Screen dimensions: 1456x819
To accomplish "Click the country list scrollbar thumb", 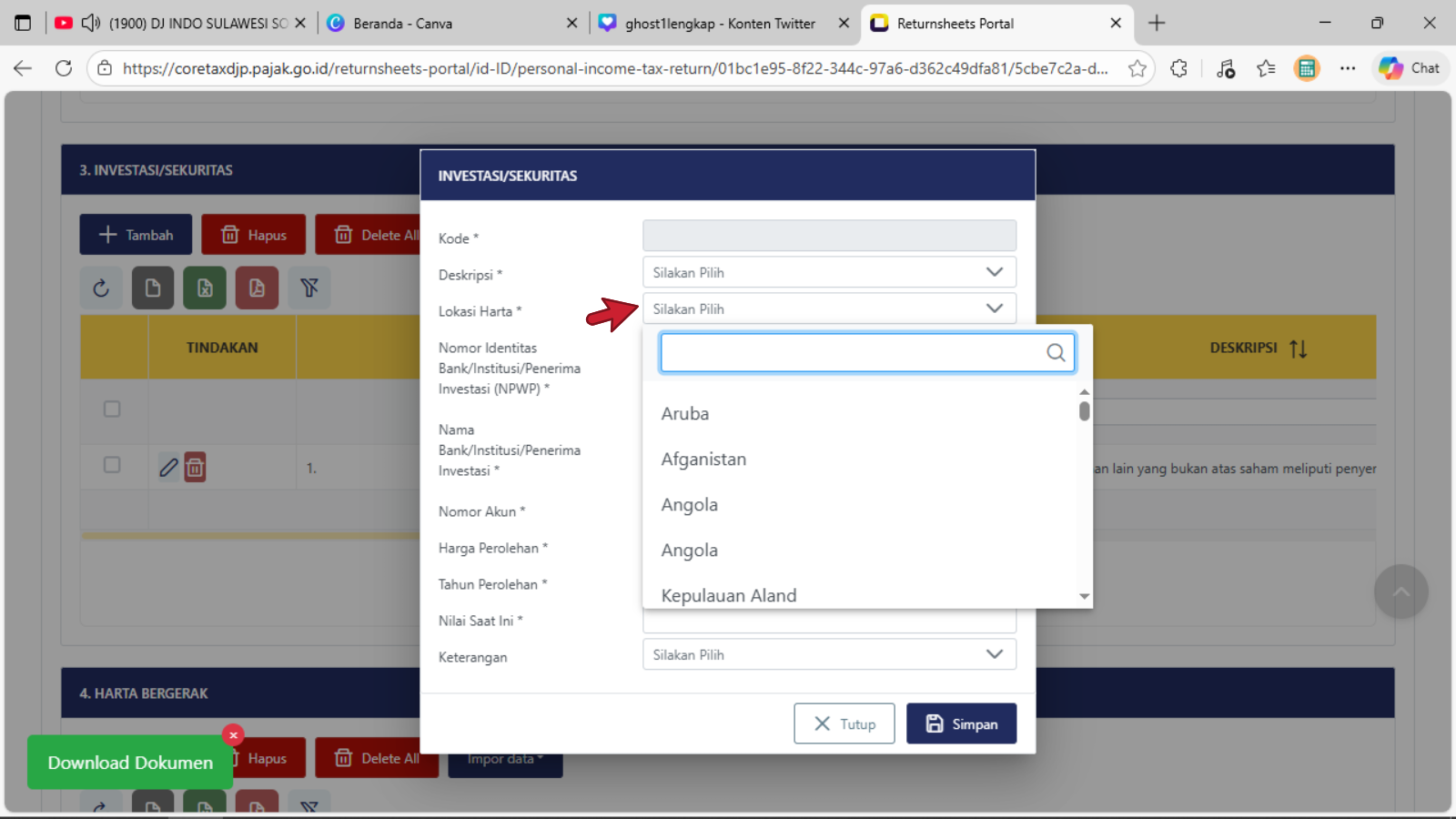I will coord(1084,411).
